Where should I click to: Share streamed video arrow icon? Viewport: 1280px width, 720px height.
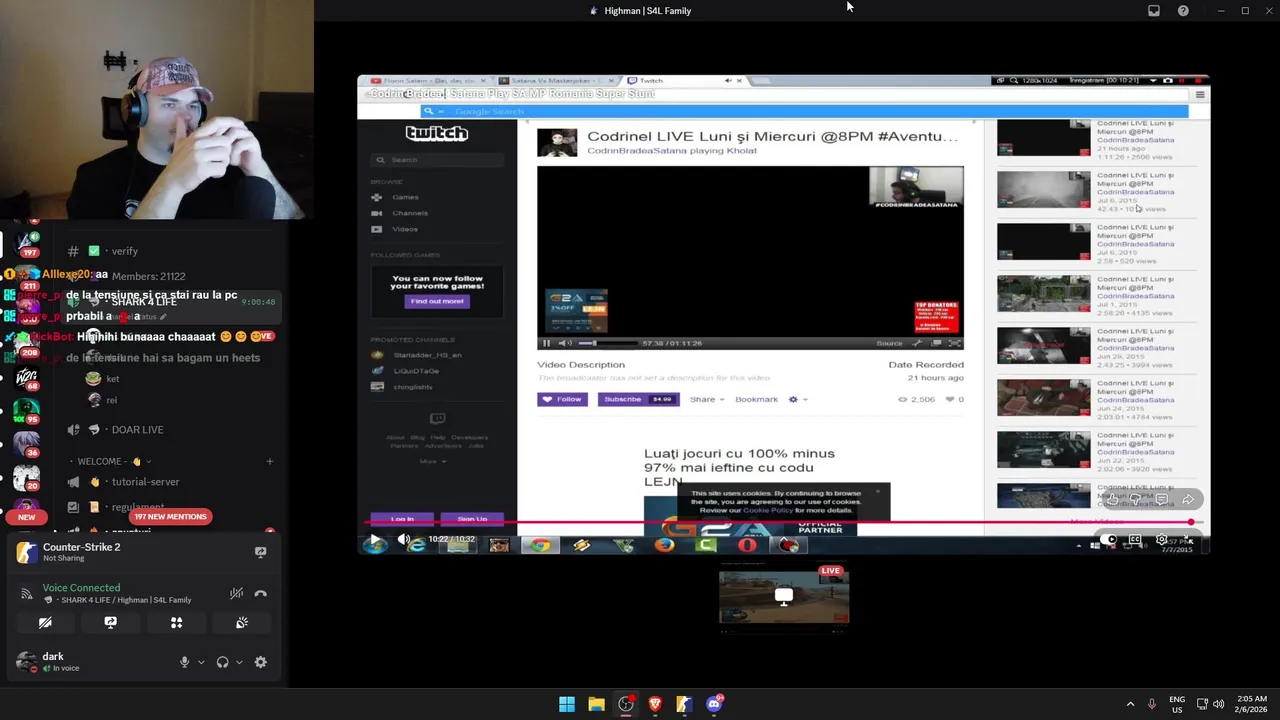click(x=1188, y=499)
